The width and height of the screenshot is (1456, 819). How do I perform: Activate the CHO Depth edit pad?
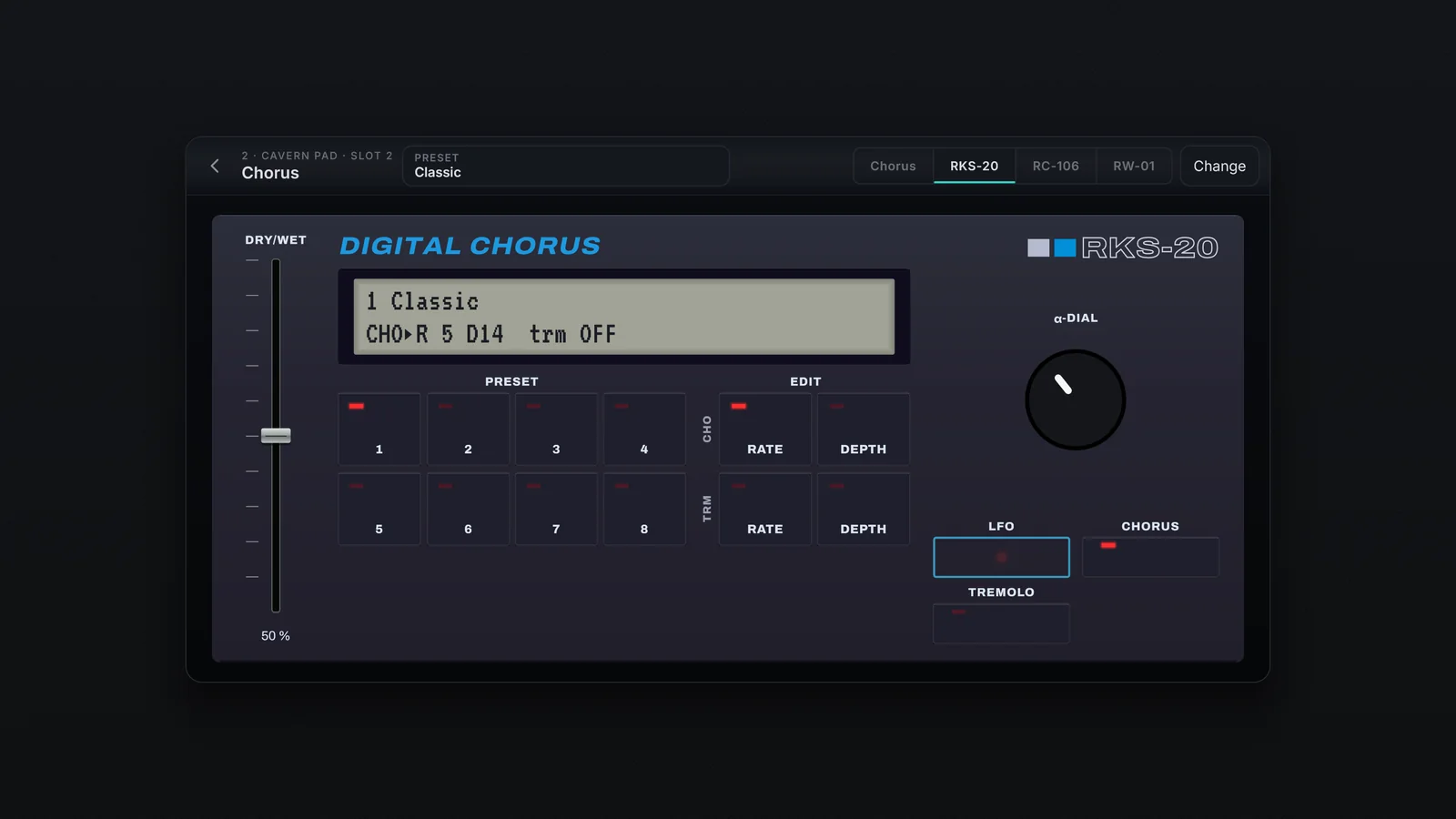tap(864, 430)
